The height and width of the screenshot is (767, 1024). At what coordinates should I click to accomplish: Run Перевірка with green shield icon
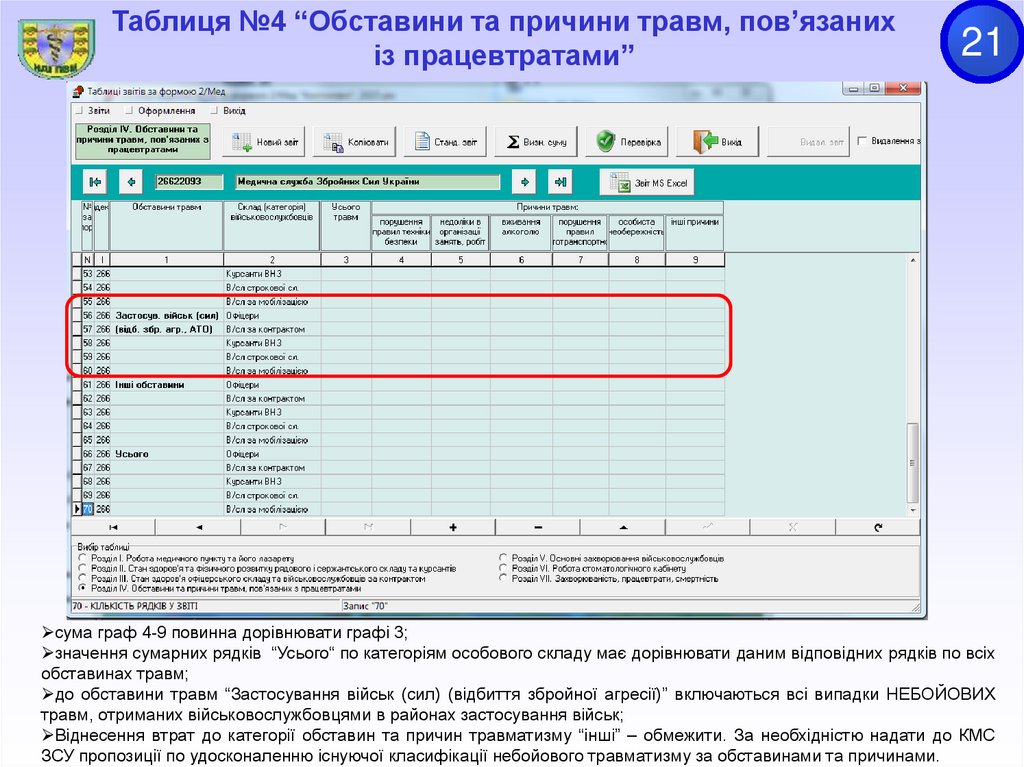(x=627, y=142)
